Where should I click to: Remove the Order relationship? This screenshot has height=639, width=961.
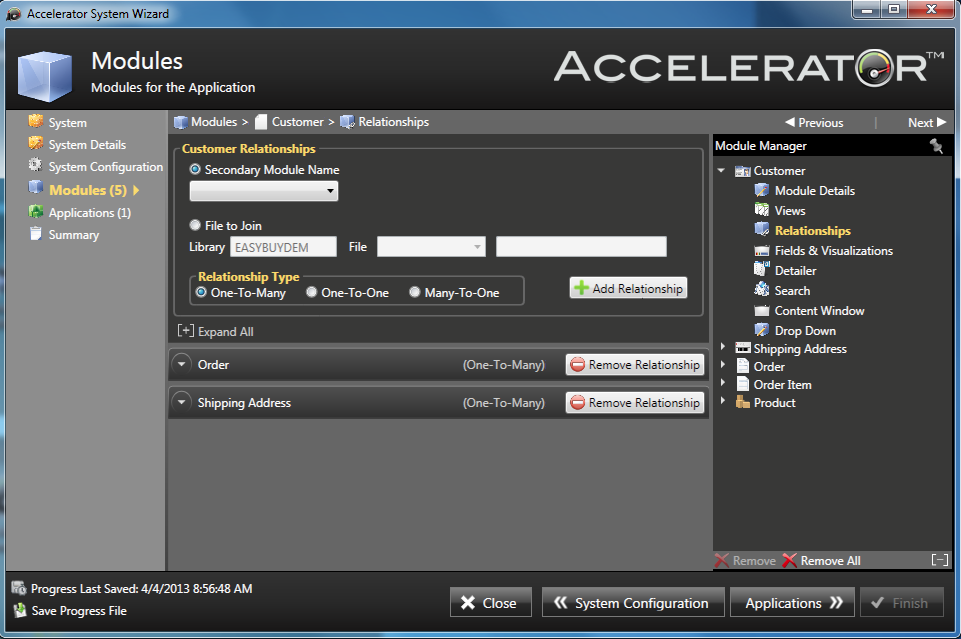tap(634, 365)
